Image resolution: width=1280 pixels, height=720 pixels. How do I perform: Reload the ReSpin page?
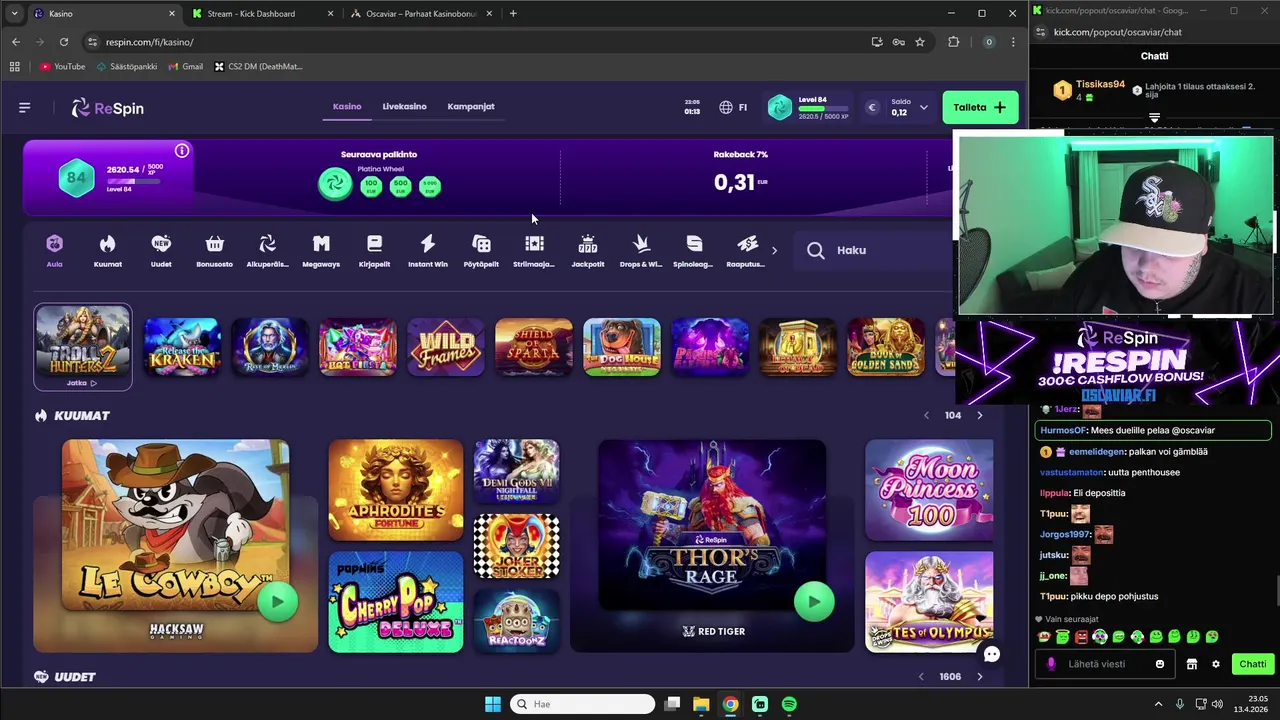pos(64,42)
